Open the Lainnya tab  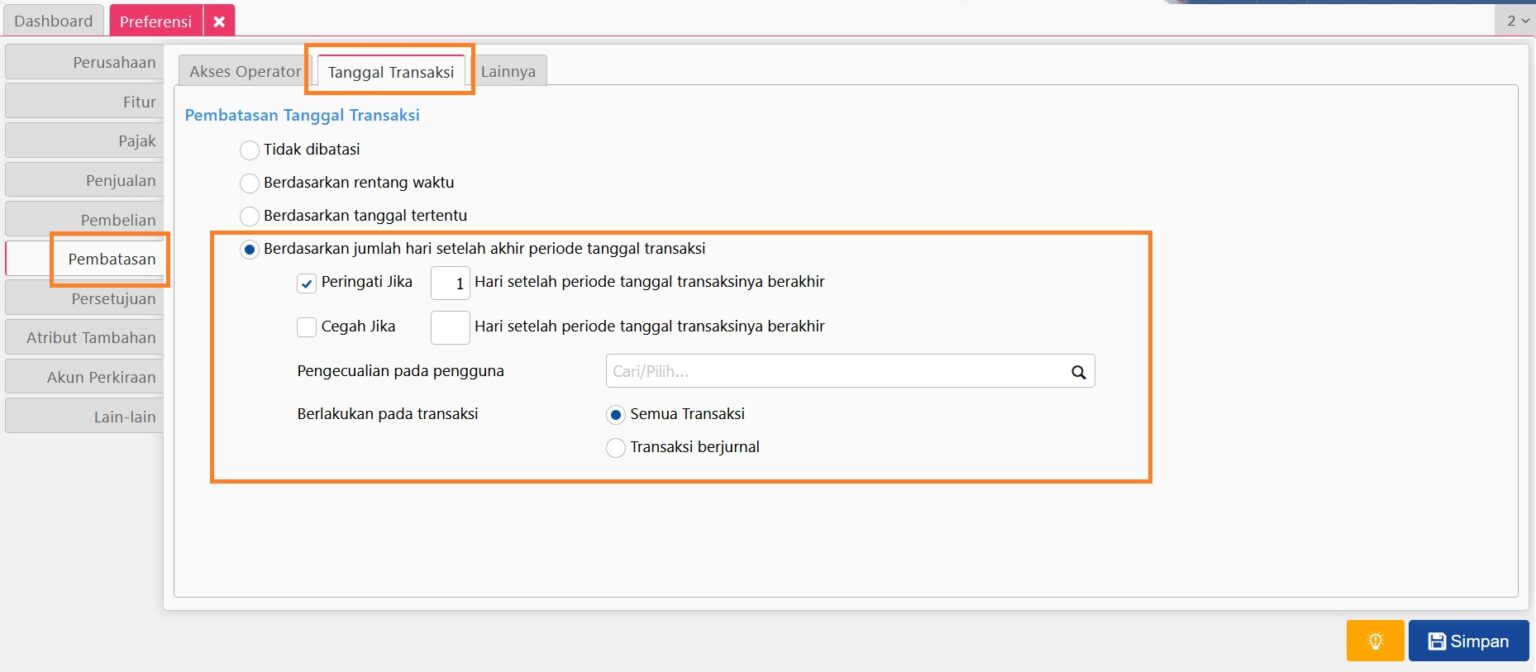[509, 71]
